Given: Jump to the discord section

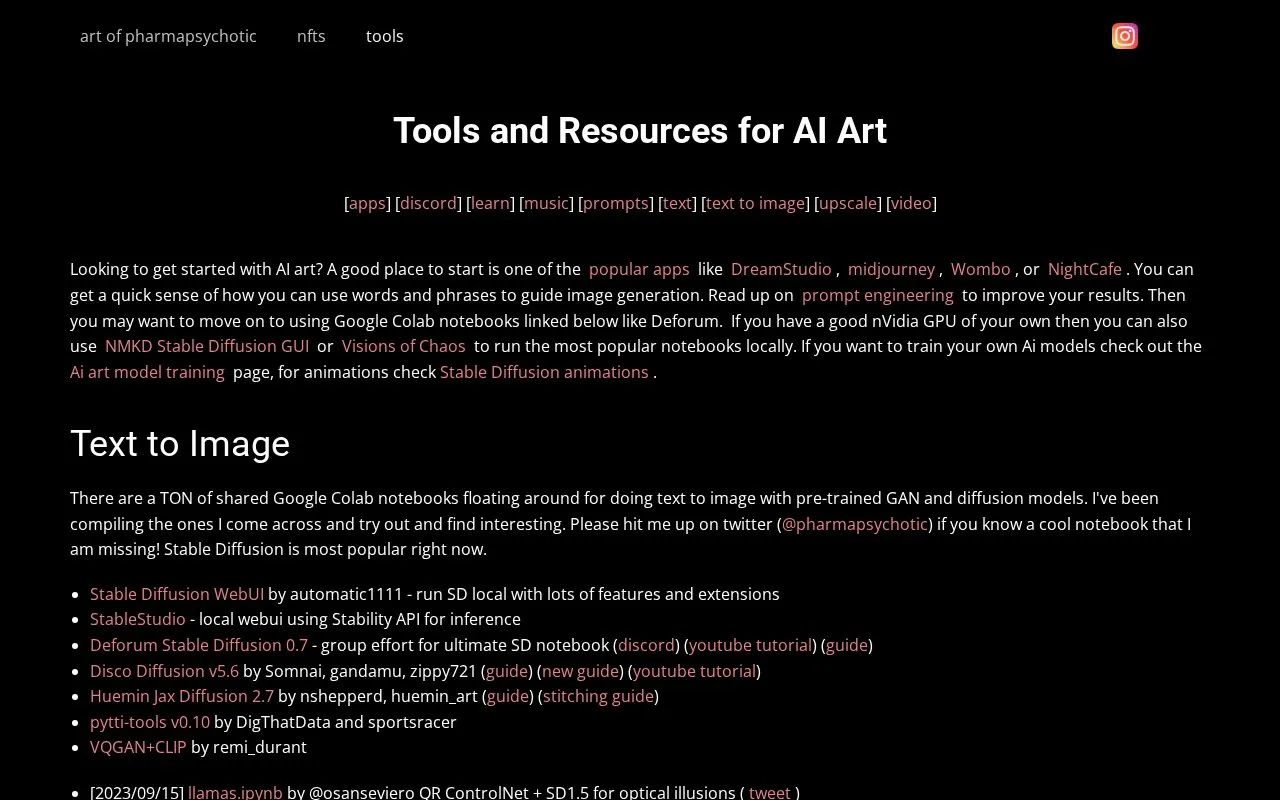Looking at the screenshot, I should (x=429, y=203).
